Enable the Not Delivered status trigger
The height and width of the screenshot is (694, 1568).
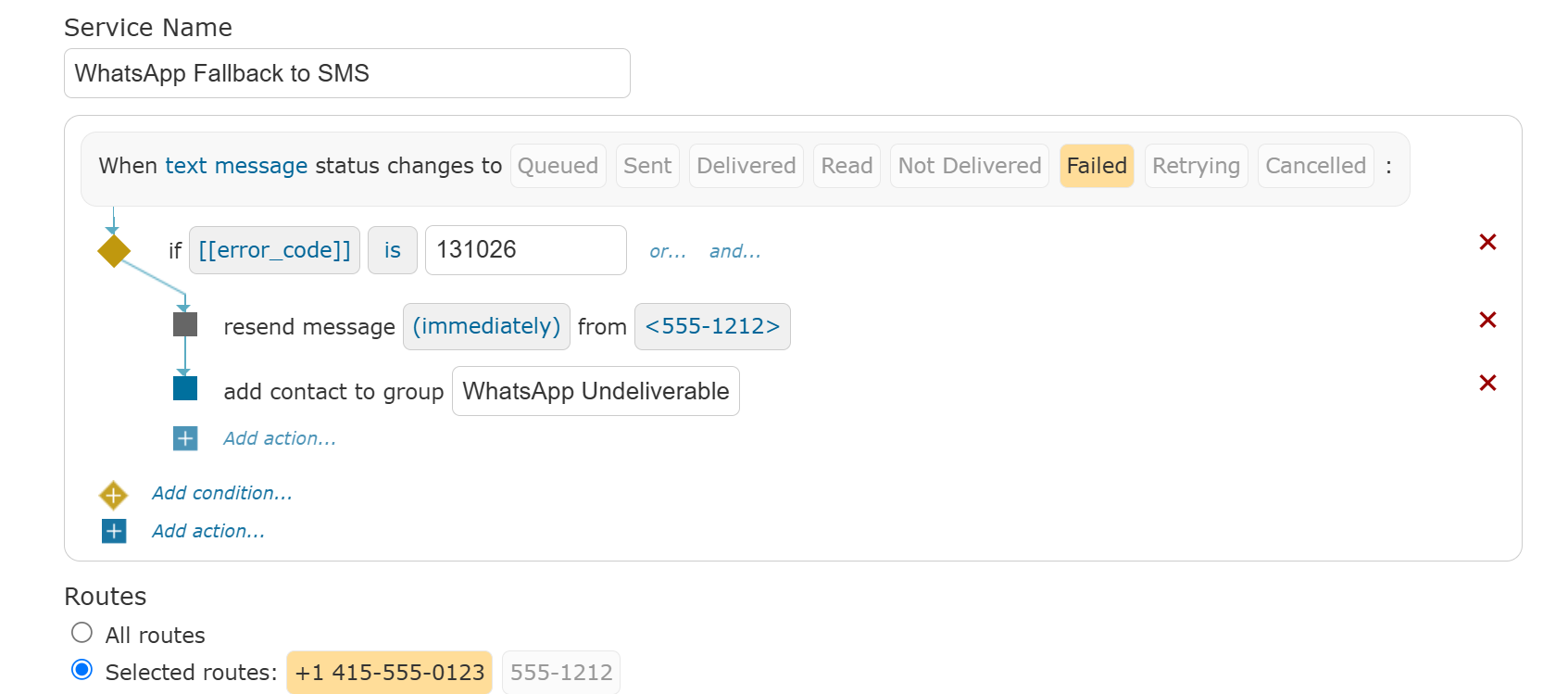(x=970, y=166)
